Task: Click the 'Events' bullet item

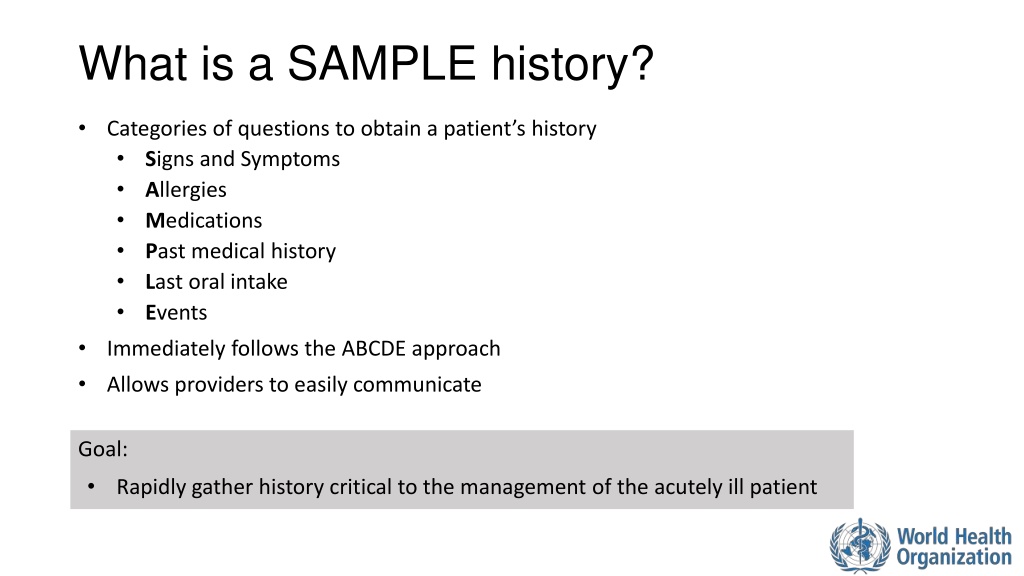Action: click(x=176, y=313)
